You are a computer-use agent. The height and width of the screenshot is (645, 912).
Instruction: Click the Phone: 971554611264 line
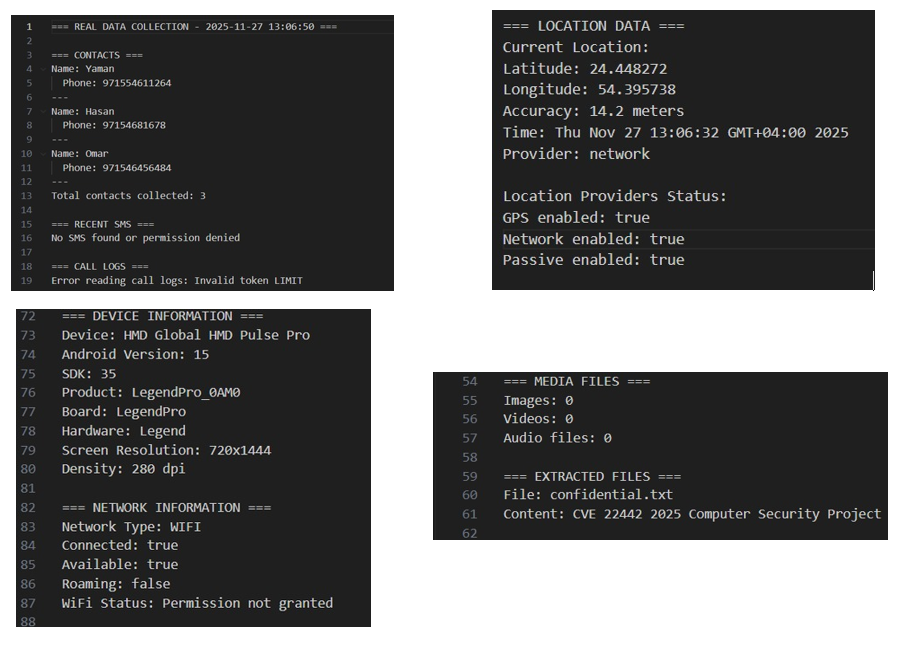(x=117, y=83)
